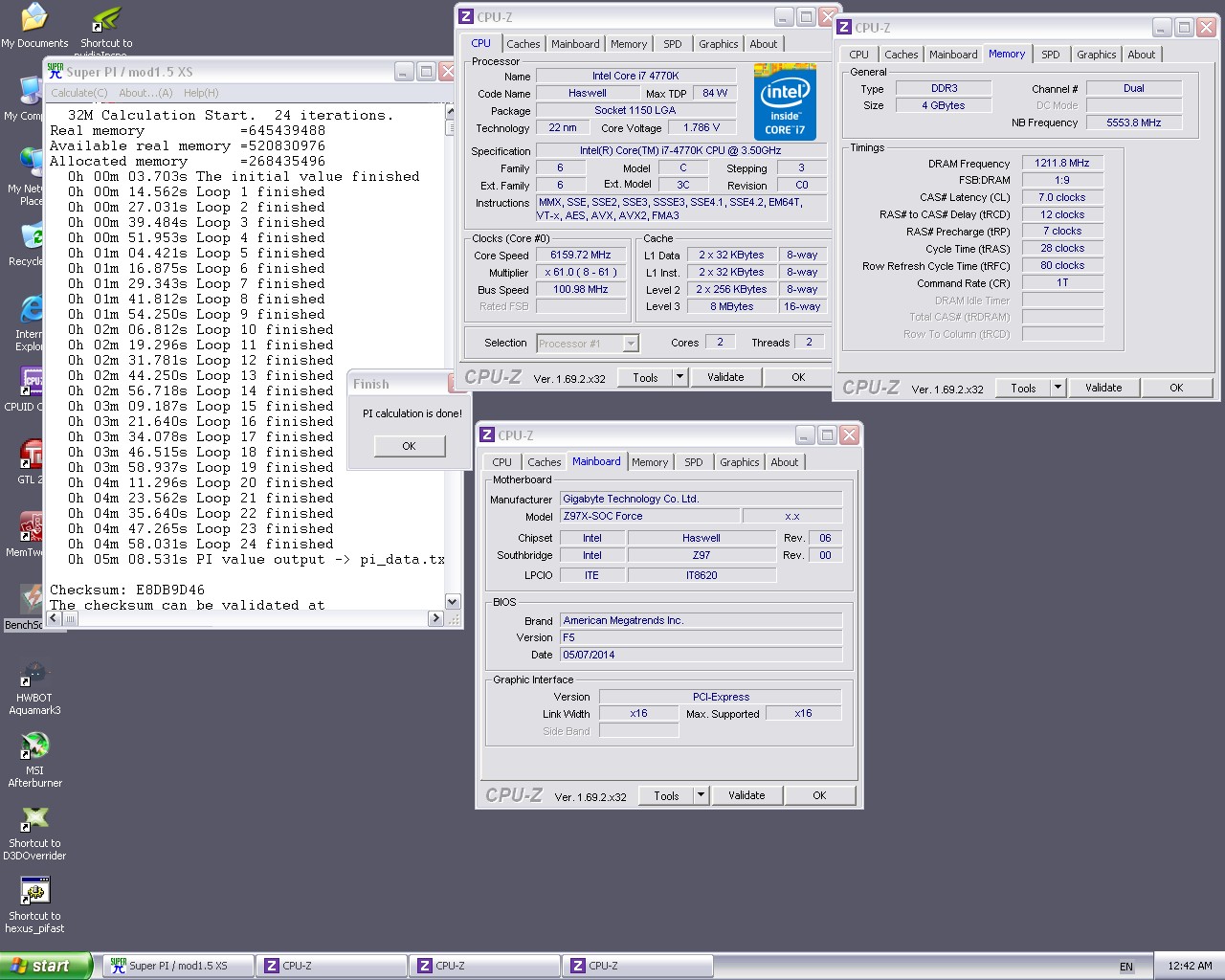Viewport: 1225px width, 980px height.
Task: Open the Shortcut to D3DOverrider icon
Action: coord(34,833)
